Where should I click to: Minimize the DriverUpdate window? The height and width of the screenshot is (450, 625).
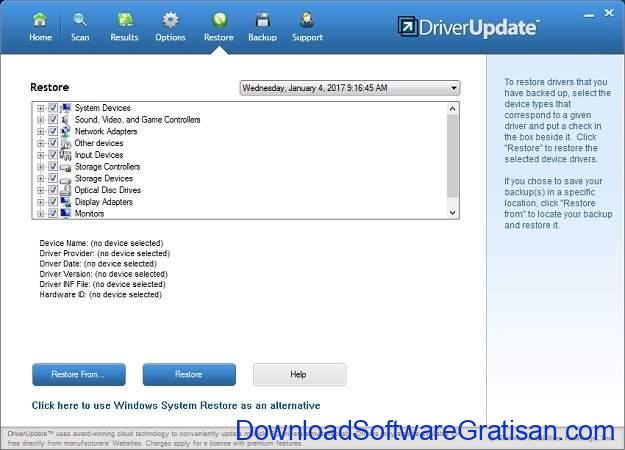pyautogui.click(x=589, y=15)
